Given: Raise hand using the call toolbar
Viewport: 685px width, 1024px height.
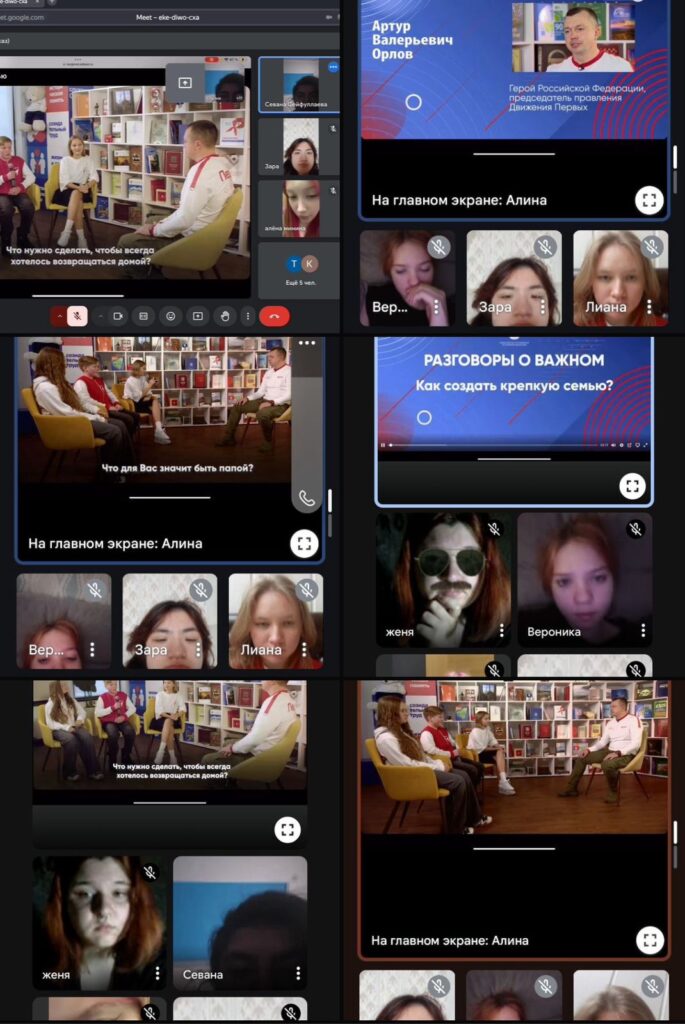Looking at the screenshot, I should (x=225, y=316).
